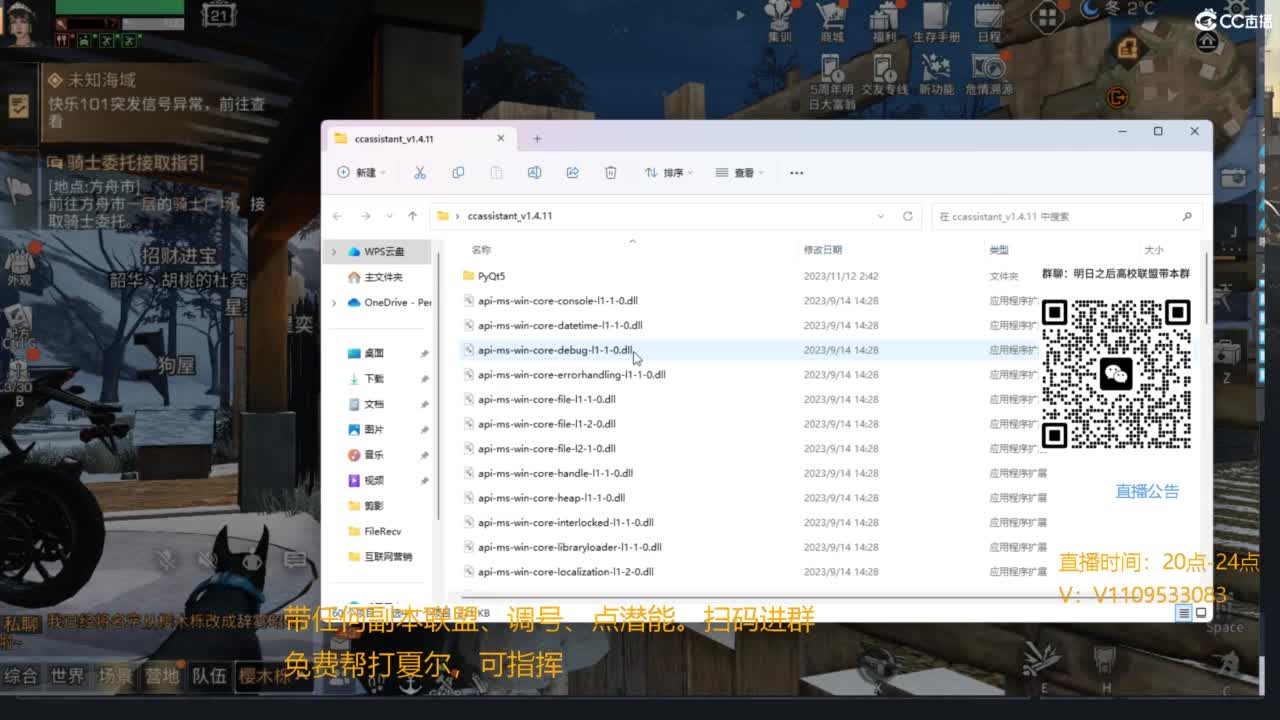Select the 世界 chat channel tab
Screen dimensions: 1280x720
[x=68, y=676]
